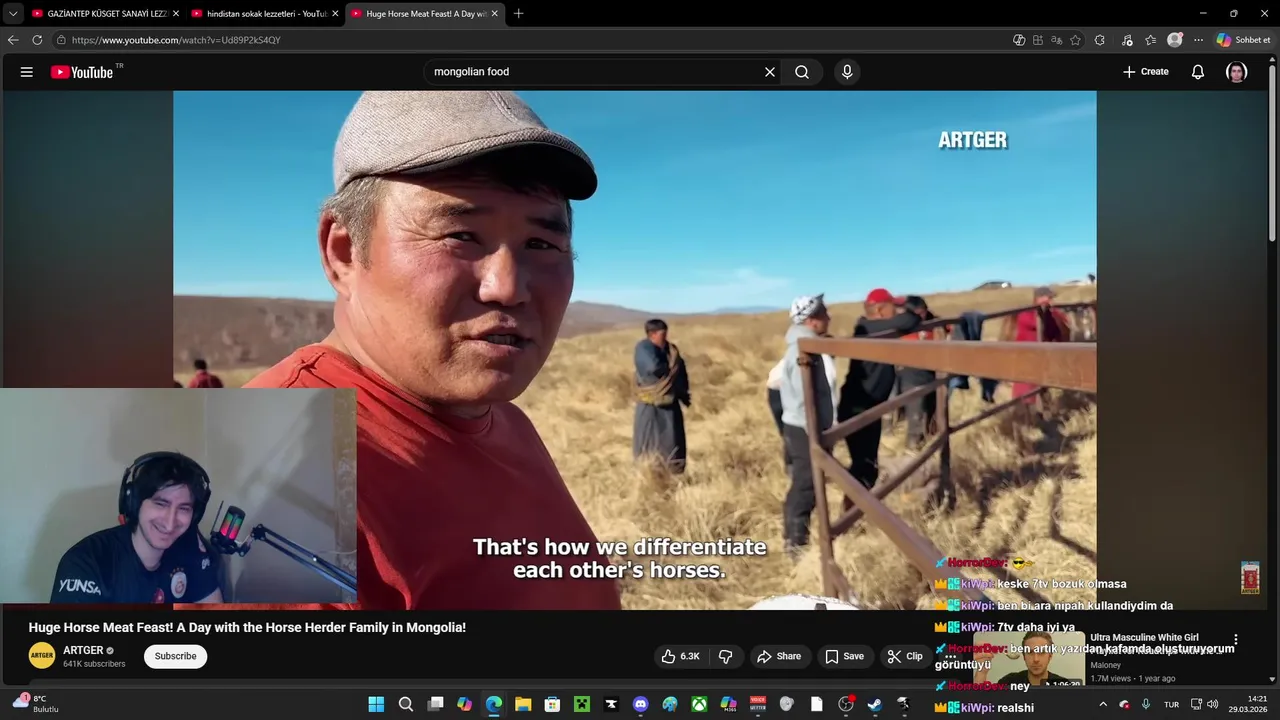This screenshot has width=1280, height=720.
Task: Close the GAZİANTEP KÜSGET tab
Action: [175, 14]
